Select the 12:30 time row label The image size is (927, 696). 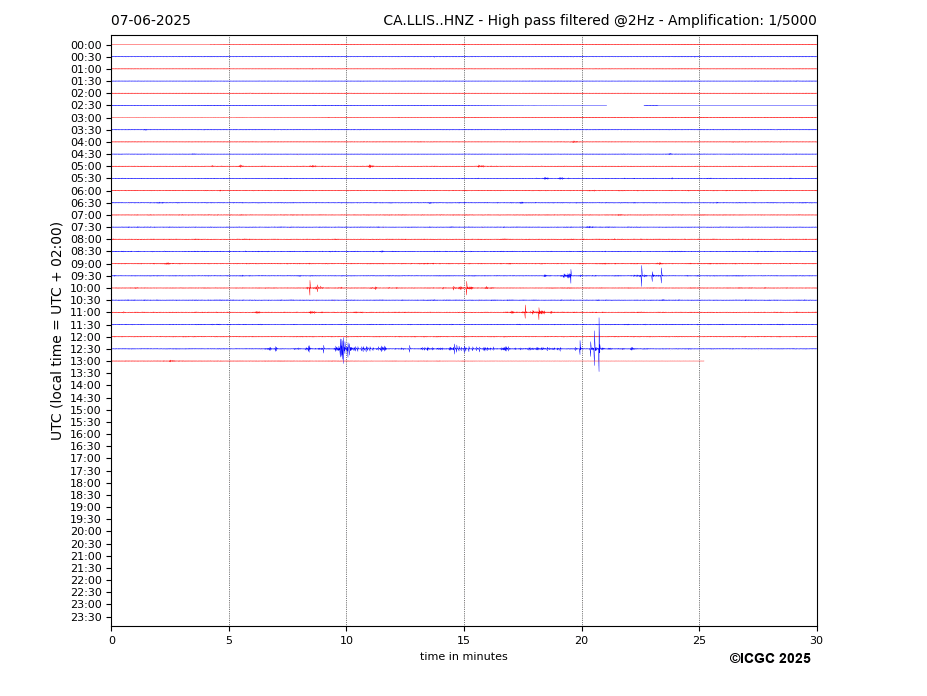(x=86, y=349)
